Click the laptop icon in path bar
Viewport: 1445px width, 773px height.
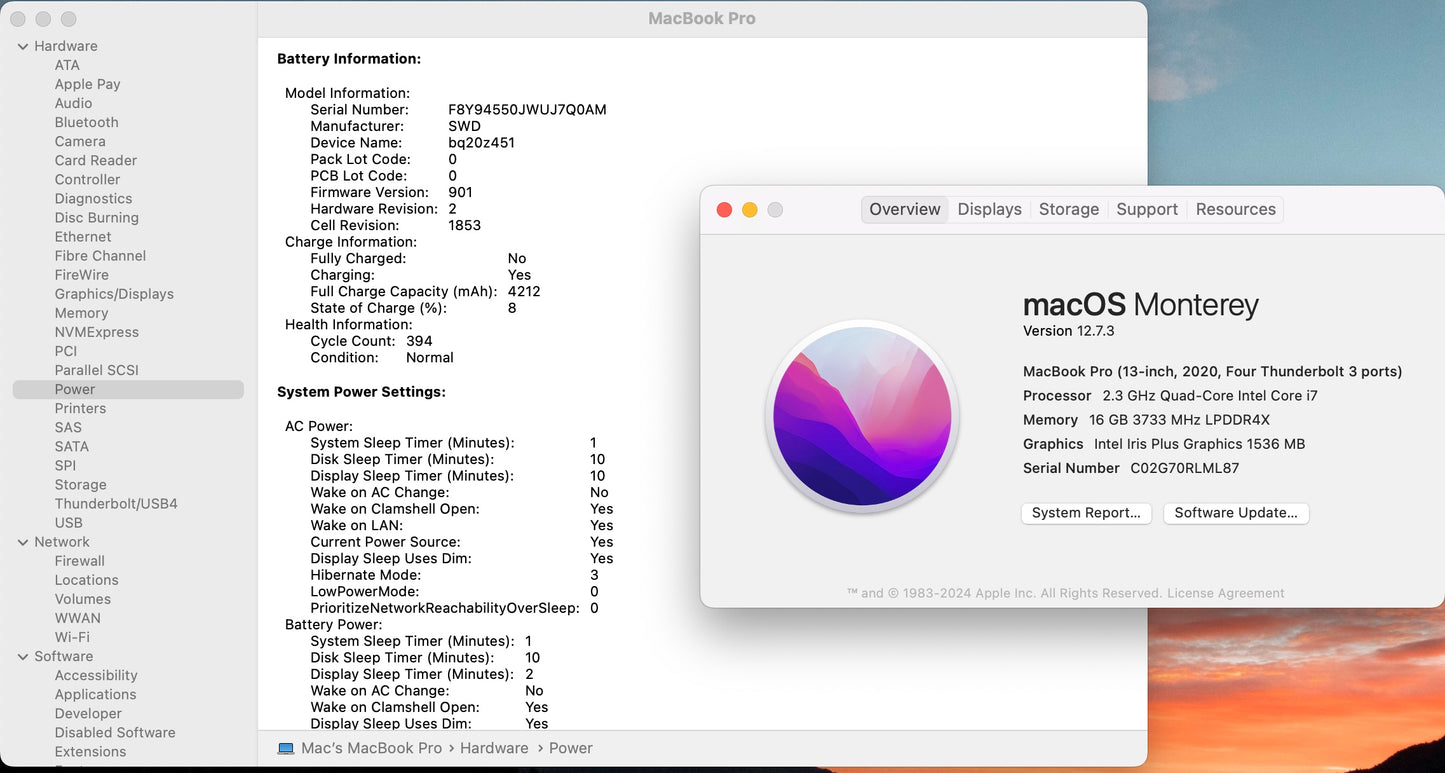286,748
